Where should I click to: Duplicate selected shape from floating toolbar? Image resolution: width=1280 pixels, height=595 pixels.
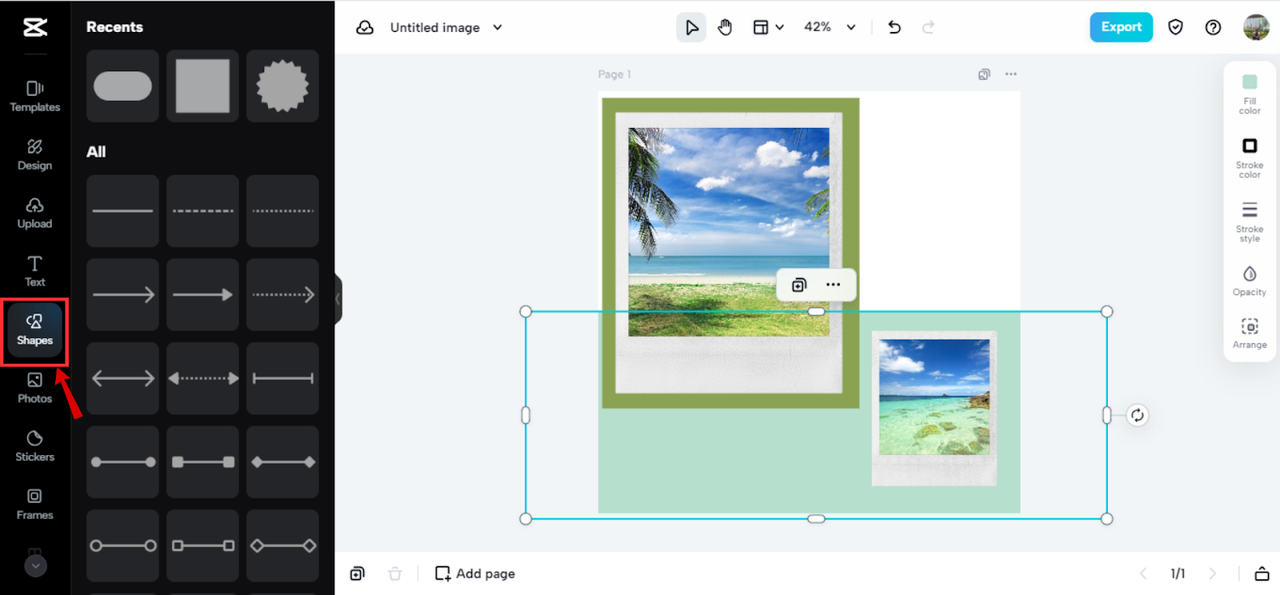coord(798,285)
